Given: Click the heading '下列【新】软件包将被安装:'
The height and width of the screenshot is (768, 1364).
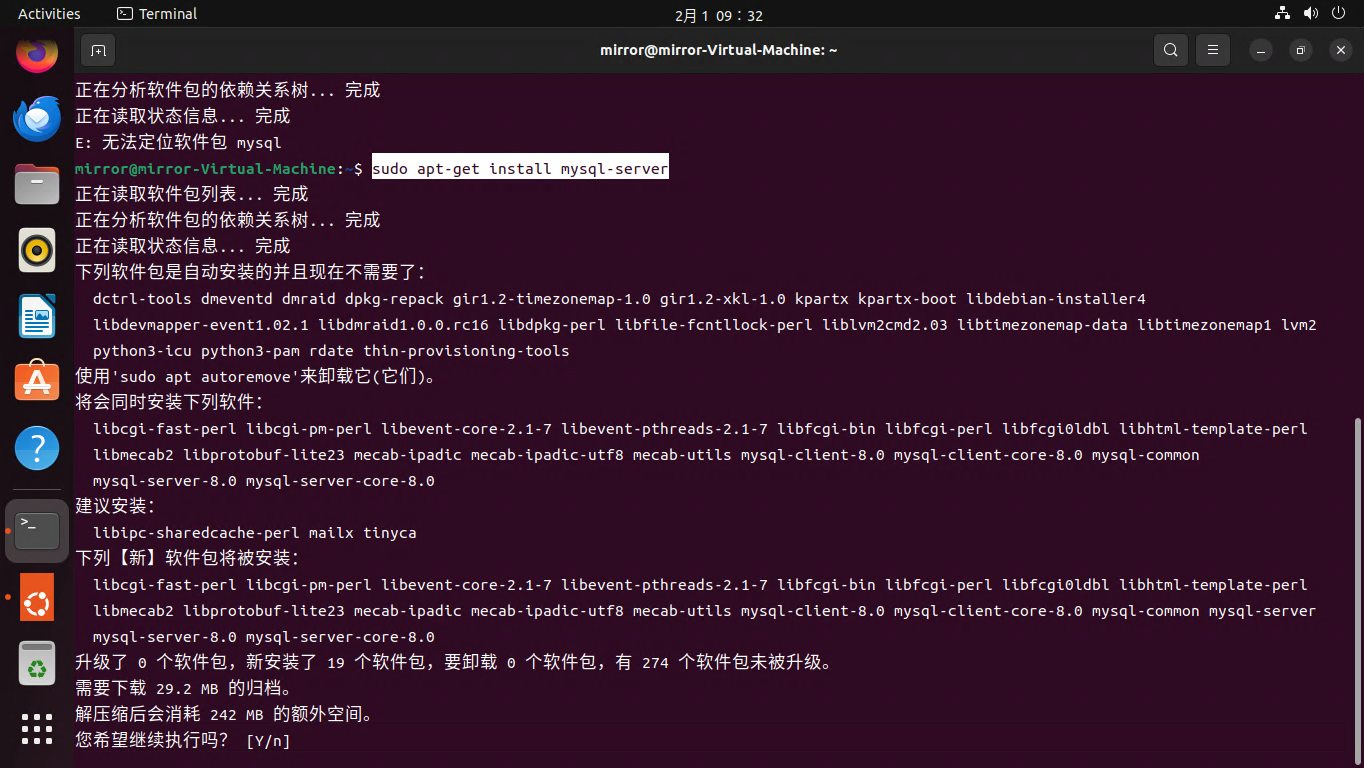Looking at the screenshot, I should 188,559.
